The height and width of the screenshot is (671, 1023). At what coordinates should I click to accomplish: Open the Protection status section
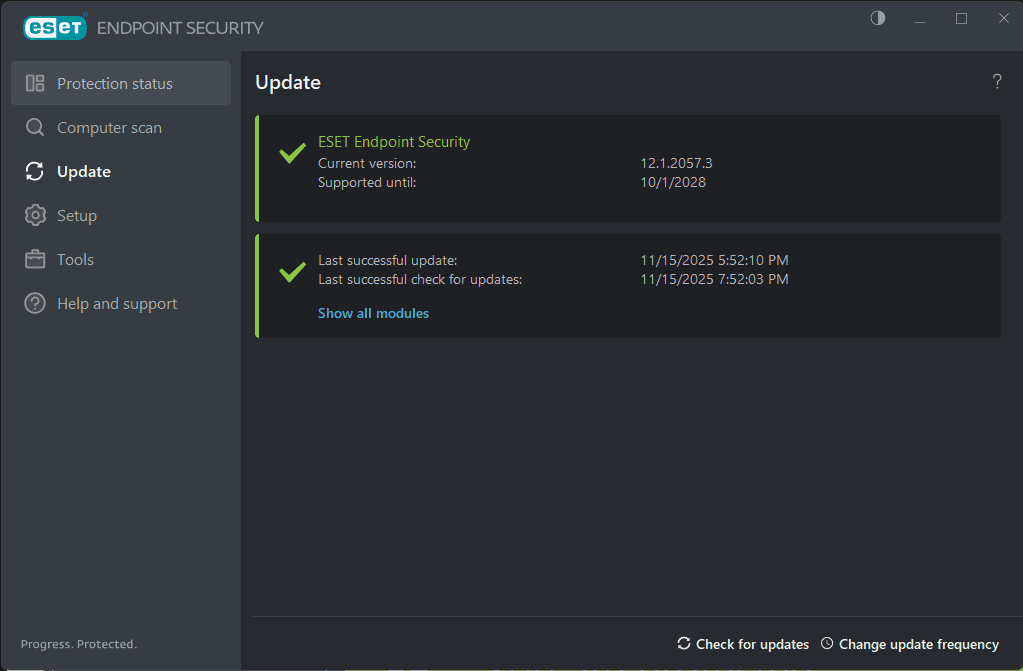(121, 84)
